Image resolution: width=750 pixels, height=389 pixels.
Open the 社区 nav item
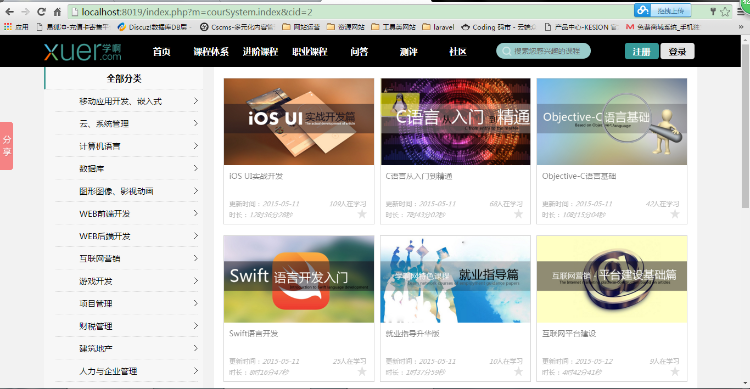(458, 52)
